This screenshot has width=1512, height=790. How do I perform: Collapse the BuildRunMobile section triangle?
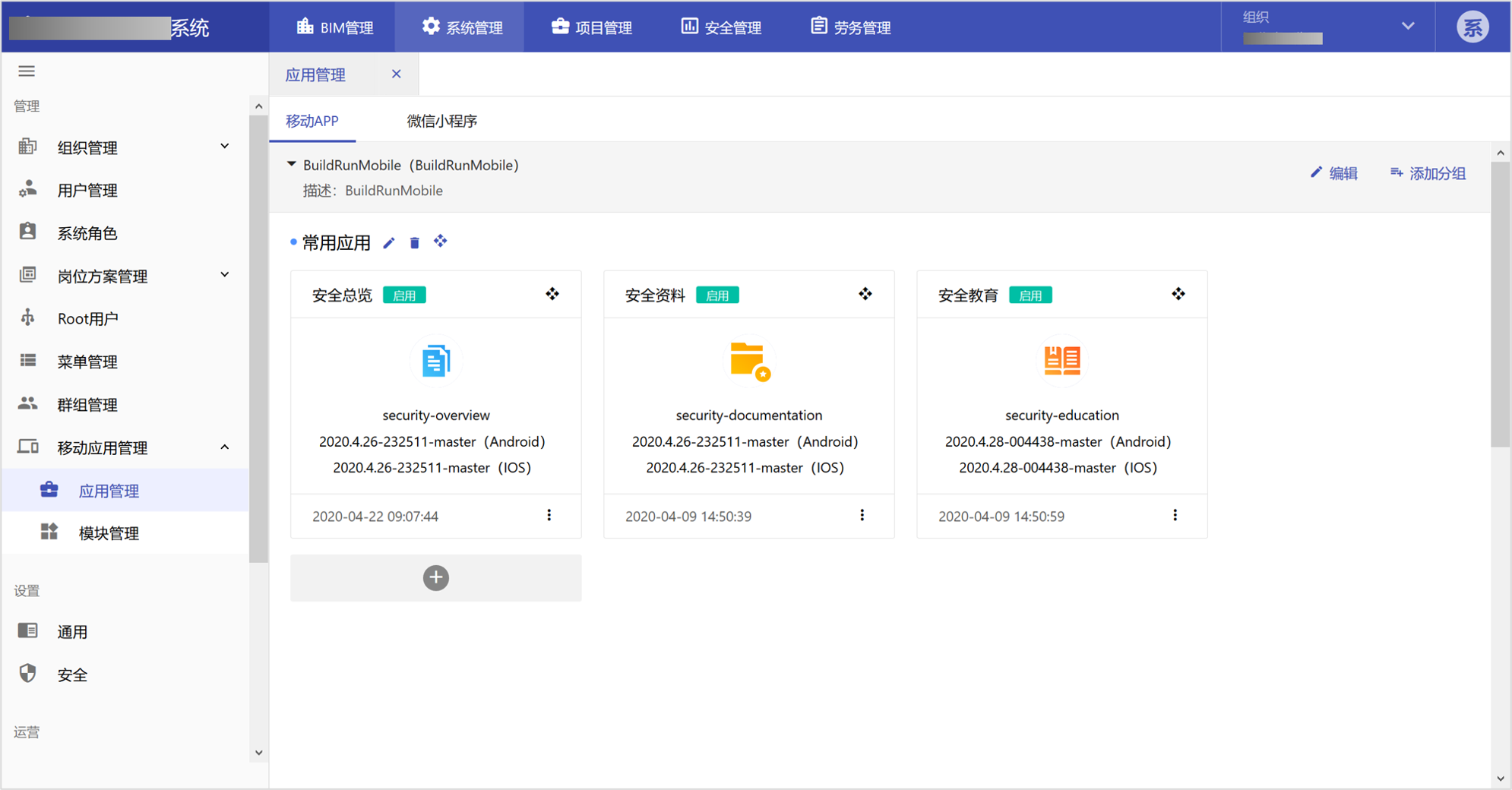point(292,165)
